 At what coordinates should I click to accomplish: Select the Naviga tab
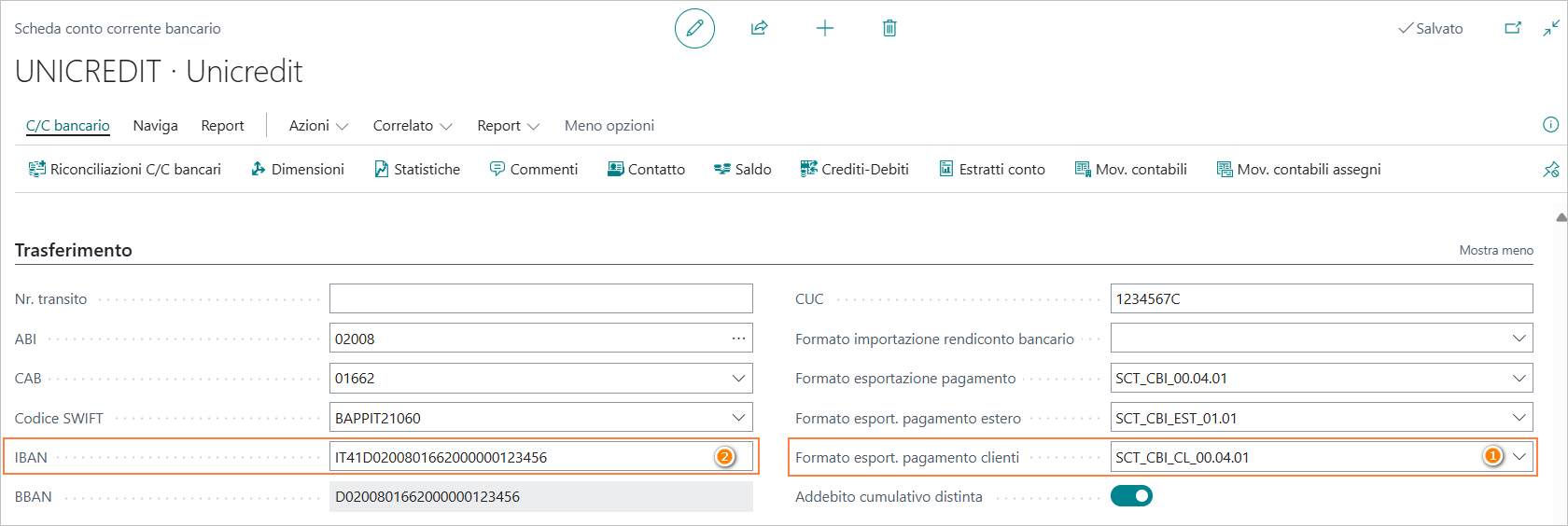pyautogui.click(x=155, y=125)
